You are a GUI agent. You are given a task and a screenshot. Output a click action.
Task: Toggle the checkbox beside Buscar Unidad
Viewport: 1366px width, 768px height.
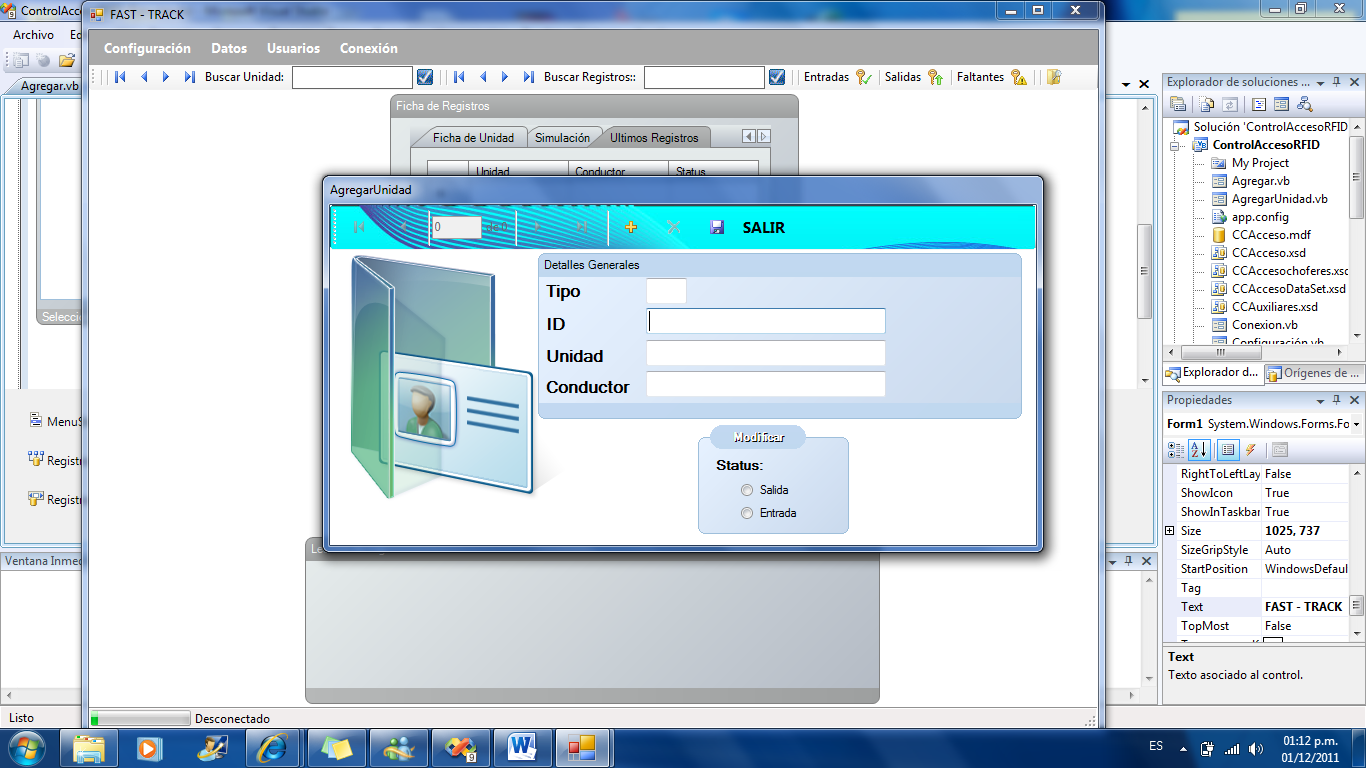tap(425, 77)
